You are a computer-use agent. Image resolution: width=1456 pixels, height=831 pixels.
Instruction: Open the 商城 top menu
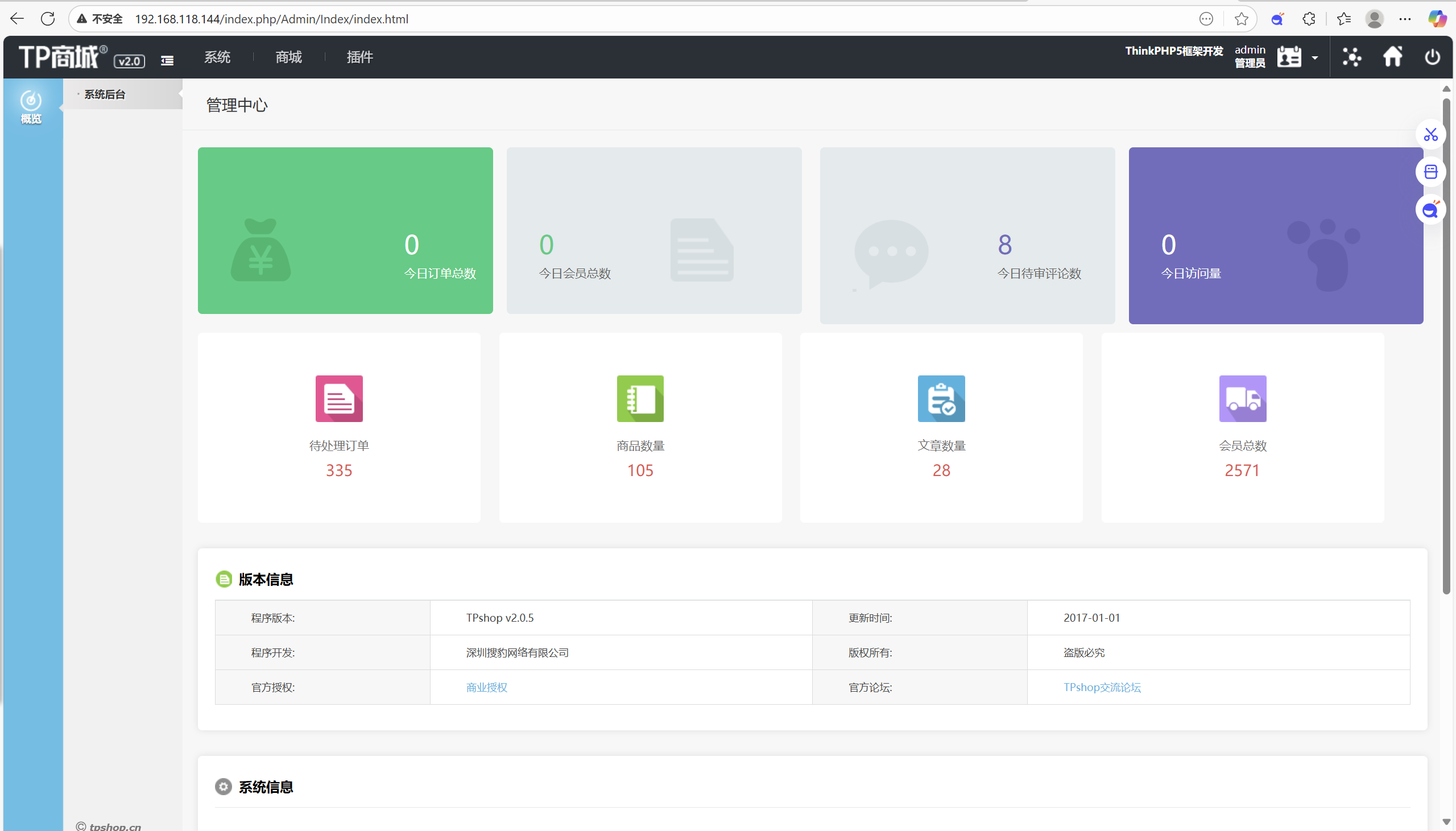pos(289,57)
